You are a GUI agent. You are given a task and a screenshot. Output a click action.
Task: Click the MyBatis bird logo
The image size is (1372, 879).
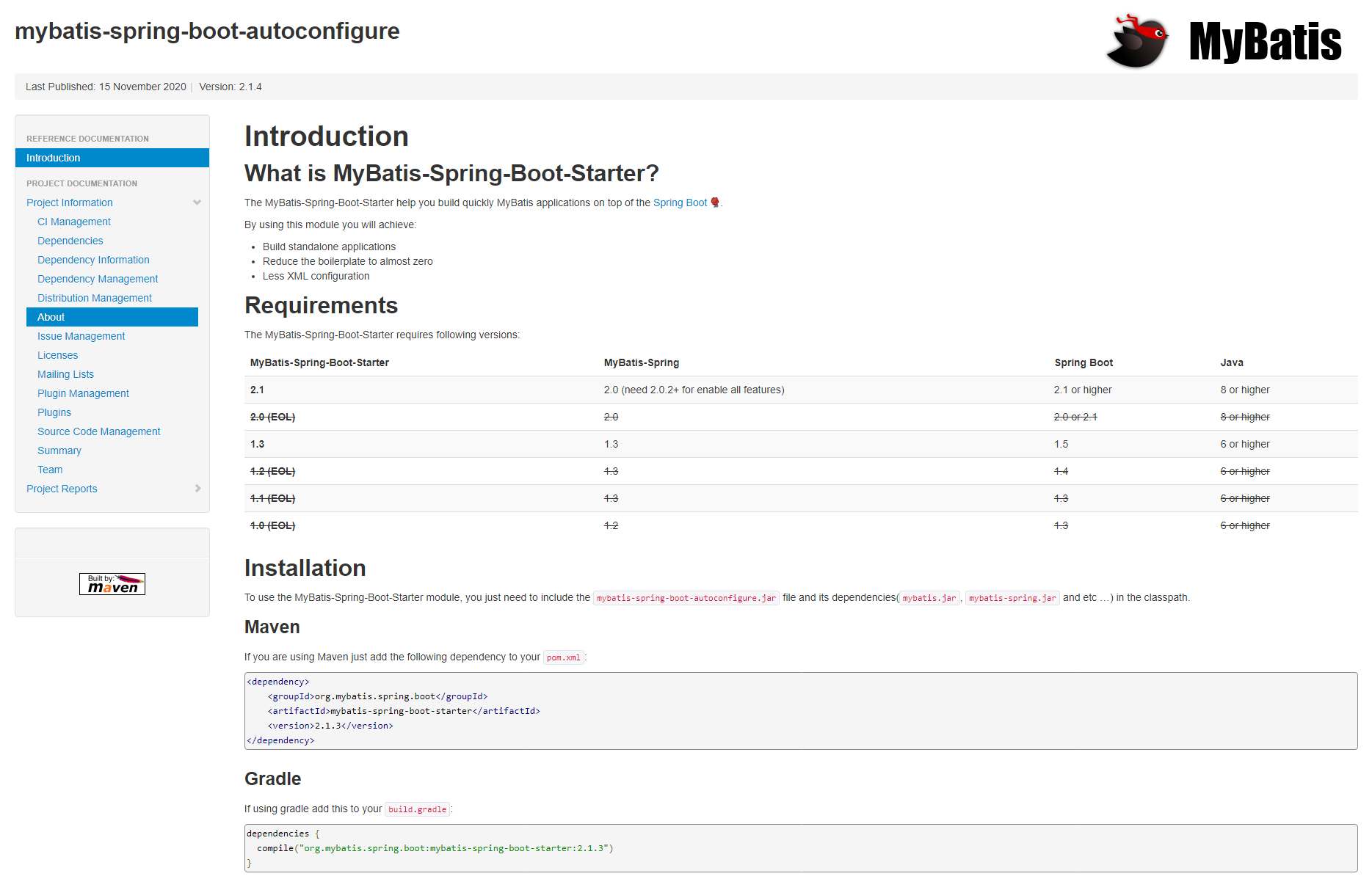[x=1137, y=41]
